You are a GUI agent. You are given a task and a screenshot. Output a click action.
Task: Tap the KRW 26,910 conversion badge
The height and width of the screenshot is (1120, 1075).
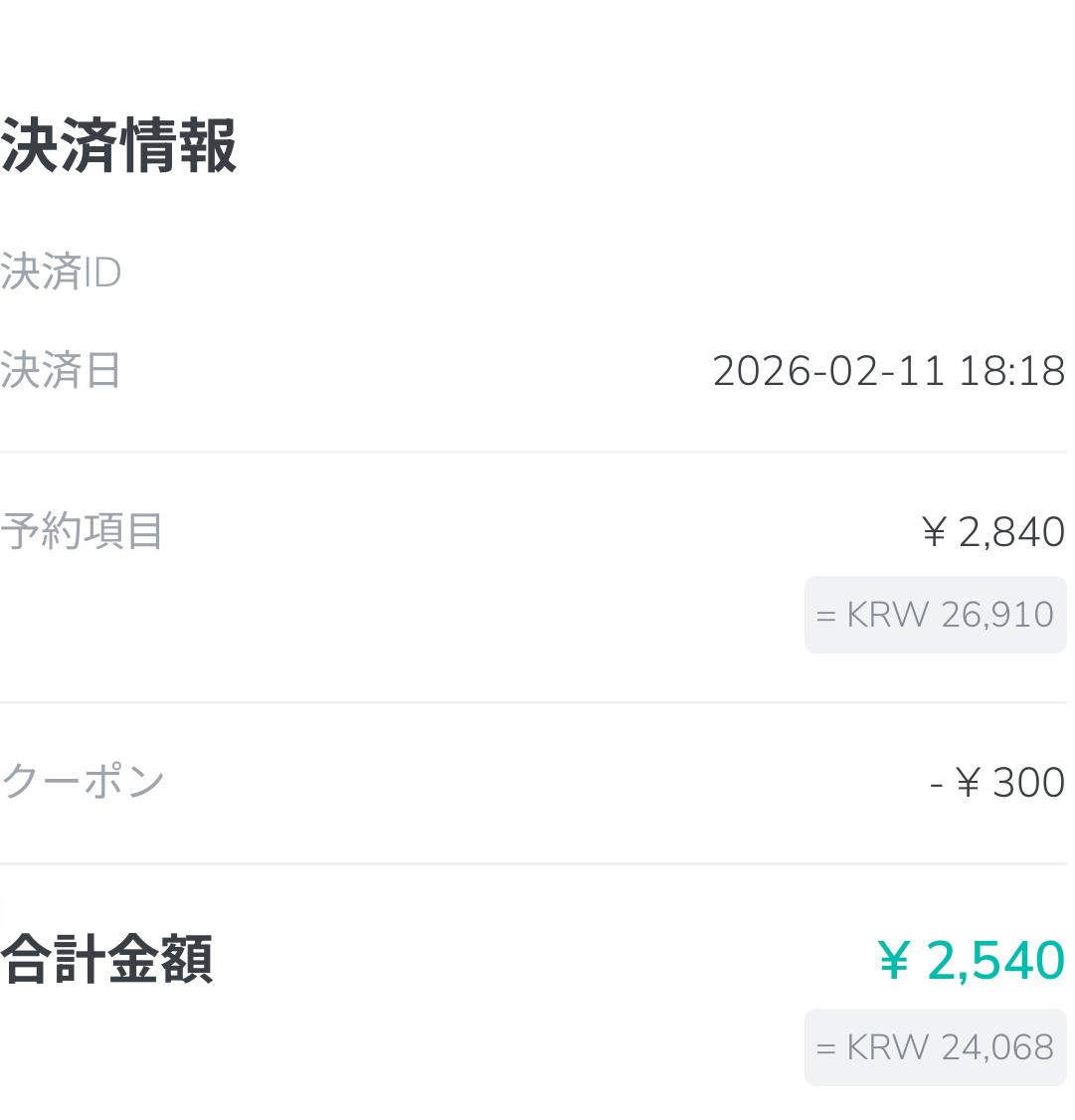point(935,615)
